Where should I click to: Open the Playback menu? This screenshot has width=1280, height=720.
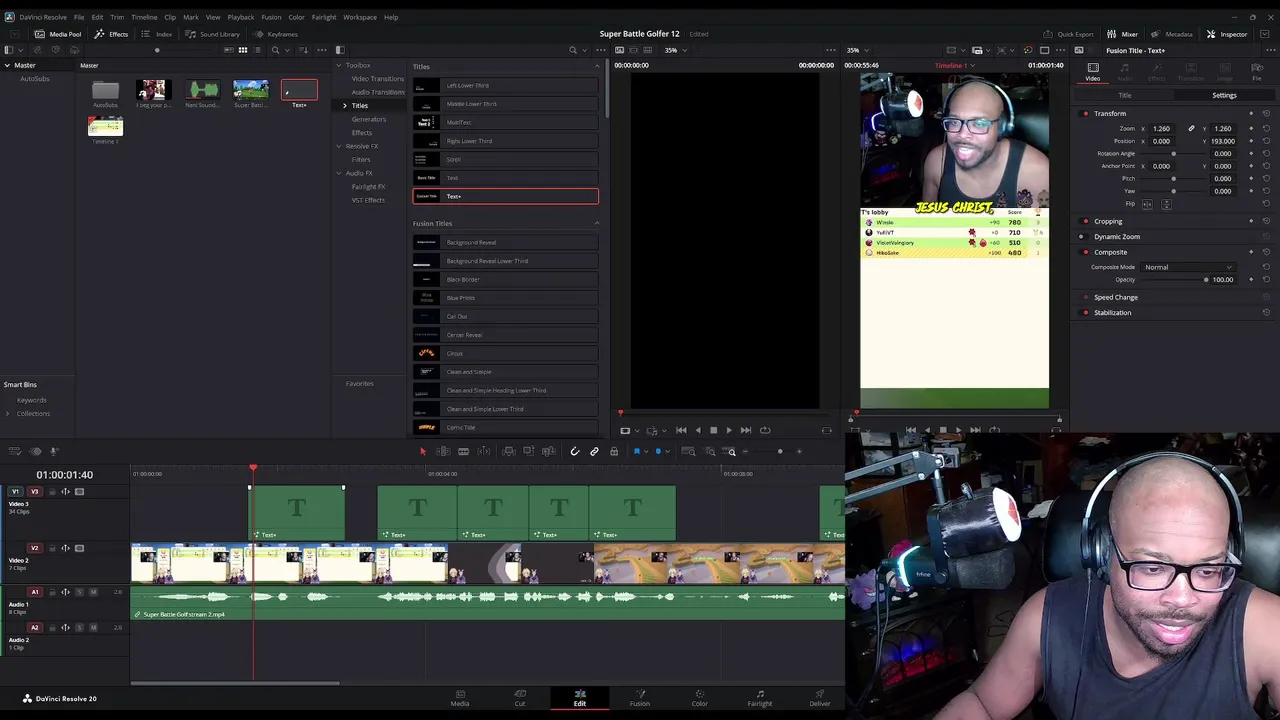(241, 17)
